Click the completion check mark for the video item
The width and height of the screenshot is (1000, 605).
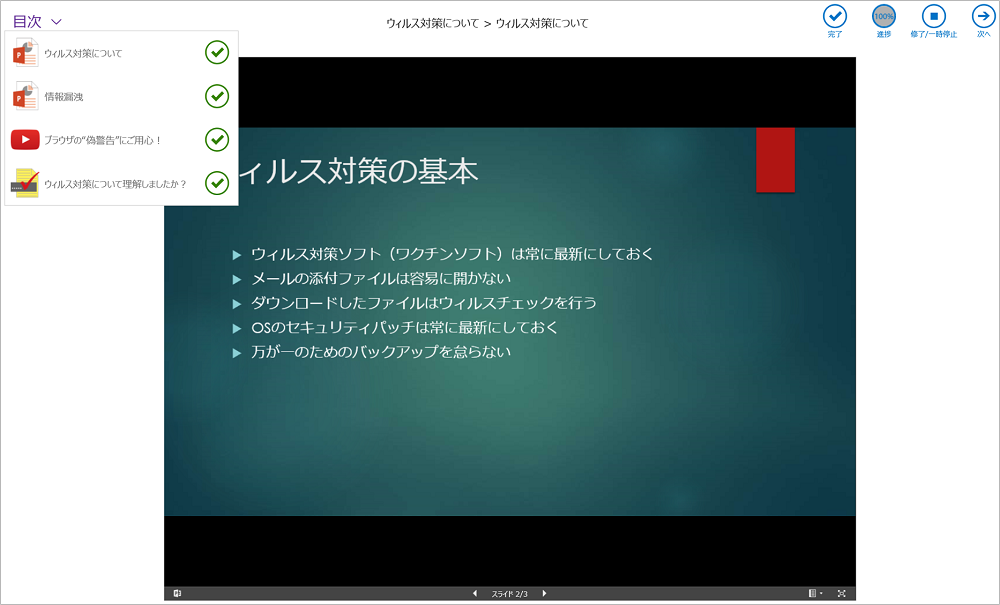(x=217, y=140)
